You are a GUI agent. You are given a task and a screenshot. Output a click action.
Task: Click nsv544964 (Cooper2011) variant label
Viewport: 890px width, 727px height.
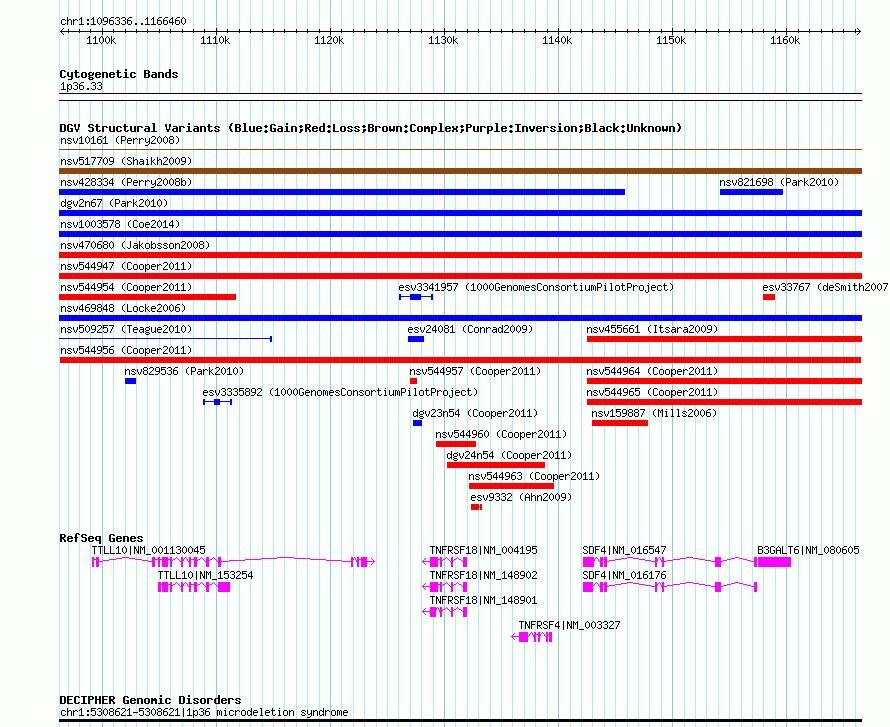(x=652, y=371)
